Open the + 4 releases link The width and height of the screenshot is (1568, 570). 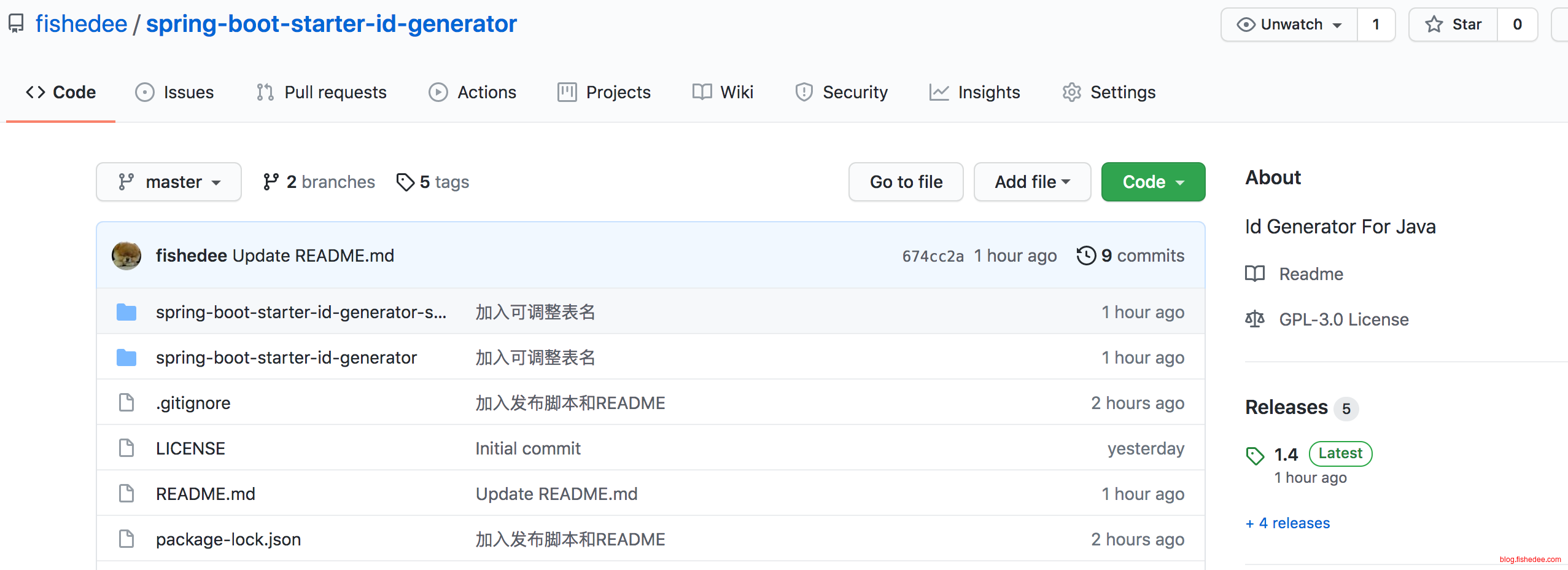point(1287,523)
